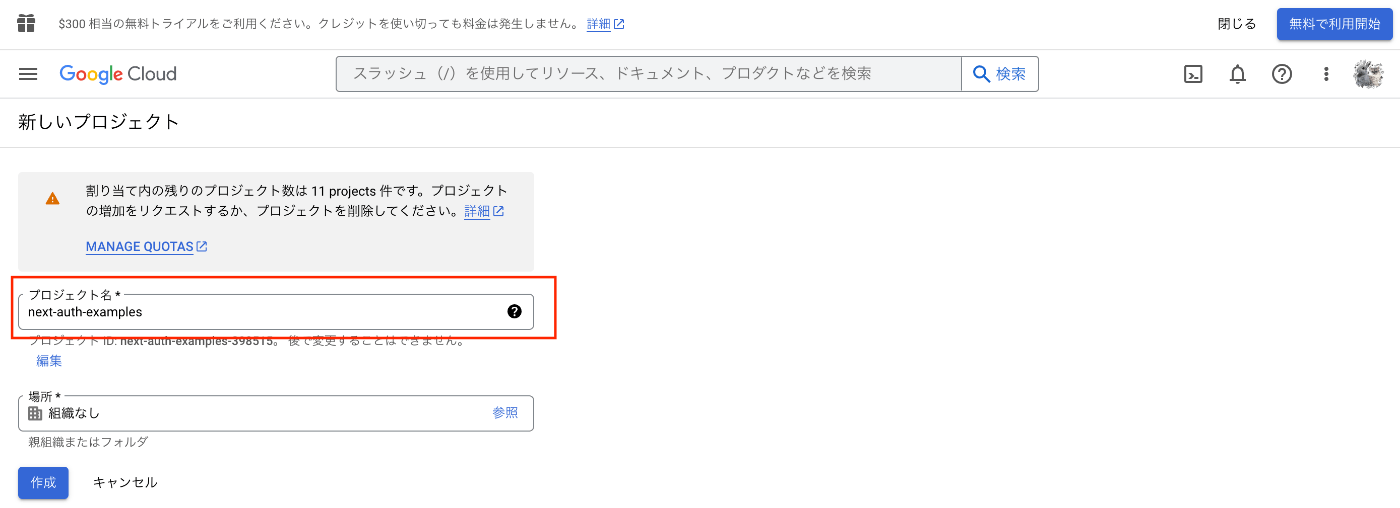1400x508 pixels.
Task: Focus the top resource search box
Action: tap(648, 74)
